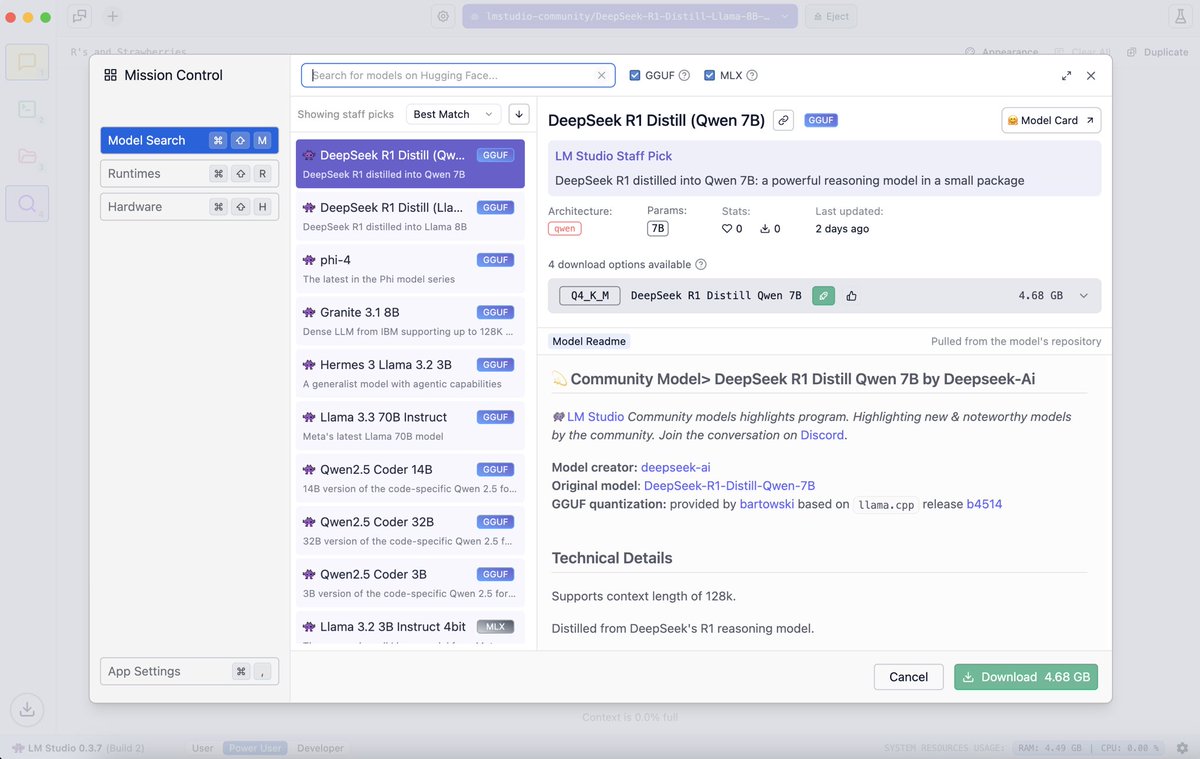Click the Q4_K_M quantization tag
Image resolution: width=1200 pixels, height=759 pixels.
coord(590,296)
